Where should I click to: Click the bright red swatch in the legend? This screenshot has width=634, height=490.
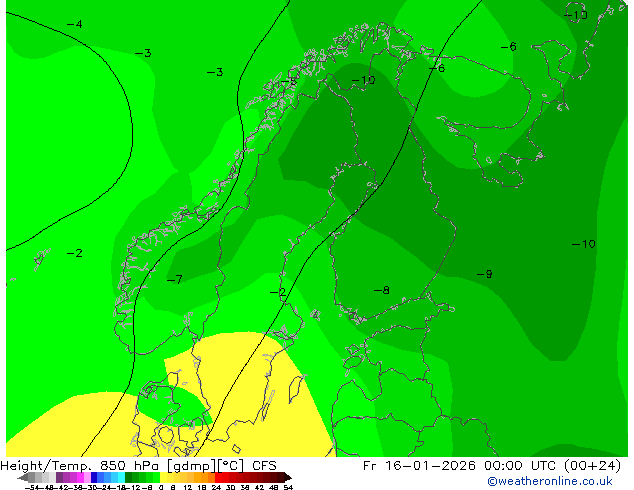coord(218,477)
